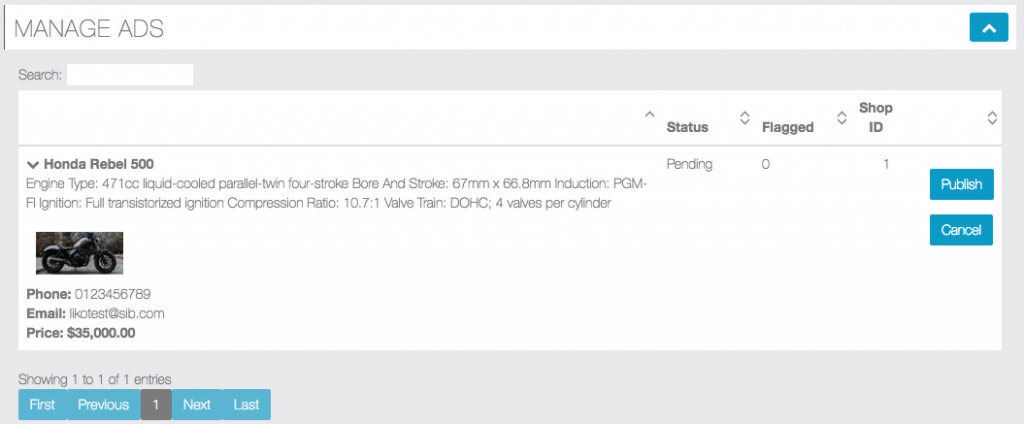Select the Shop ID column header text

point(875,117)
